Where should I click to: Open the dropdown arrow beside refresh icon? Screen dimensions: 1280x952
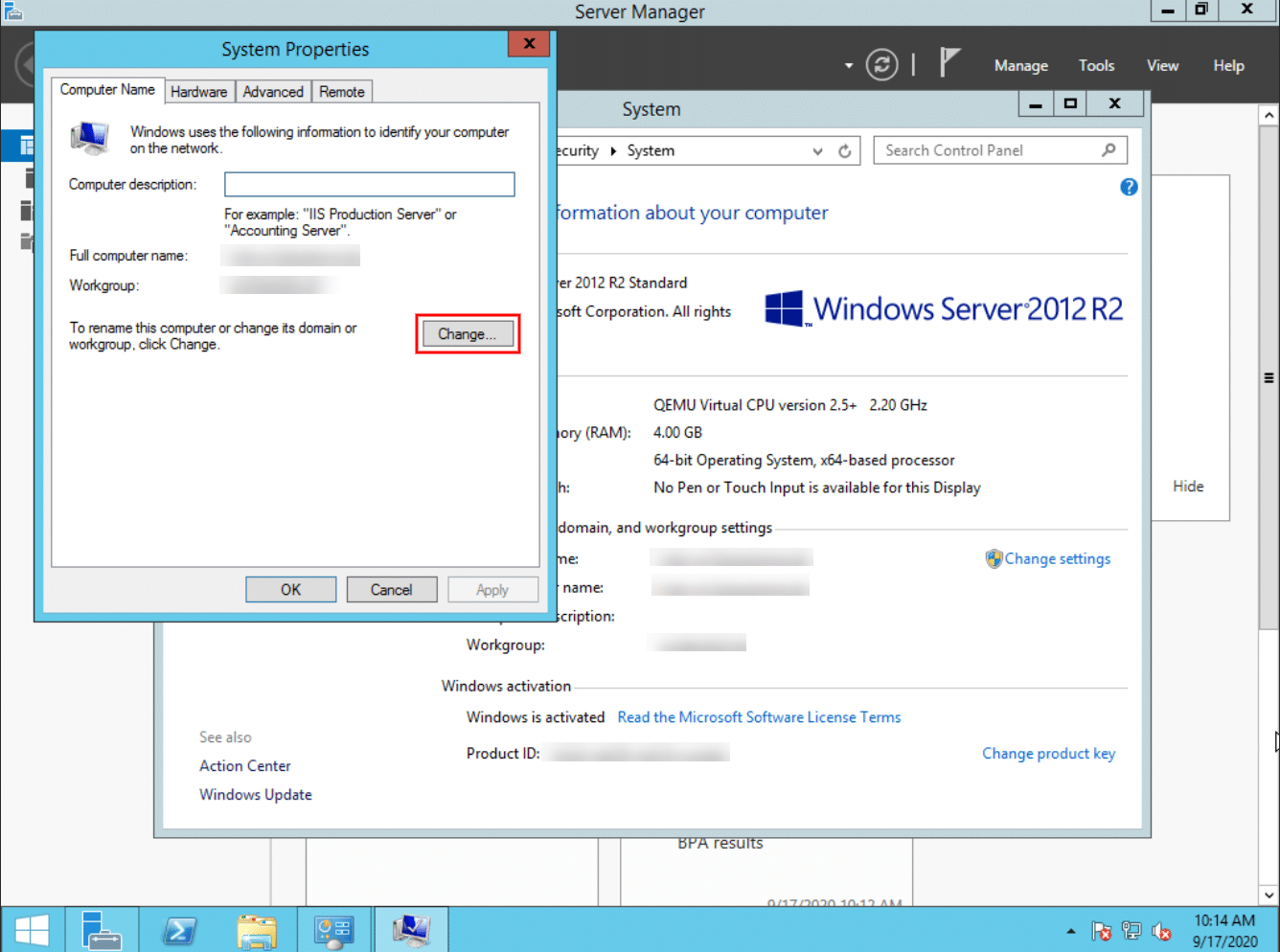848,66
